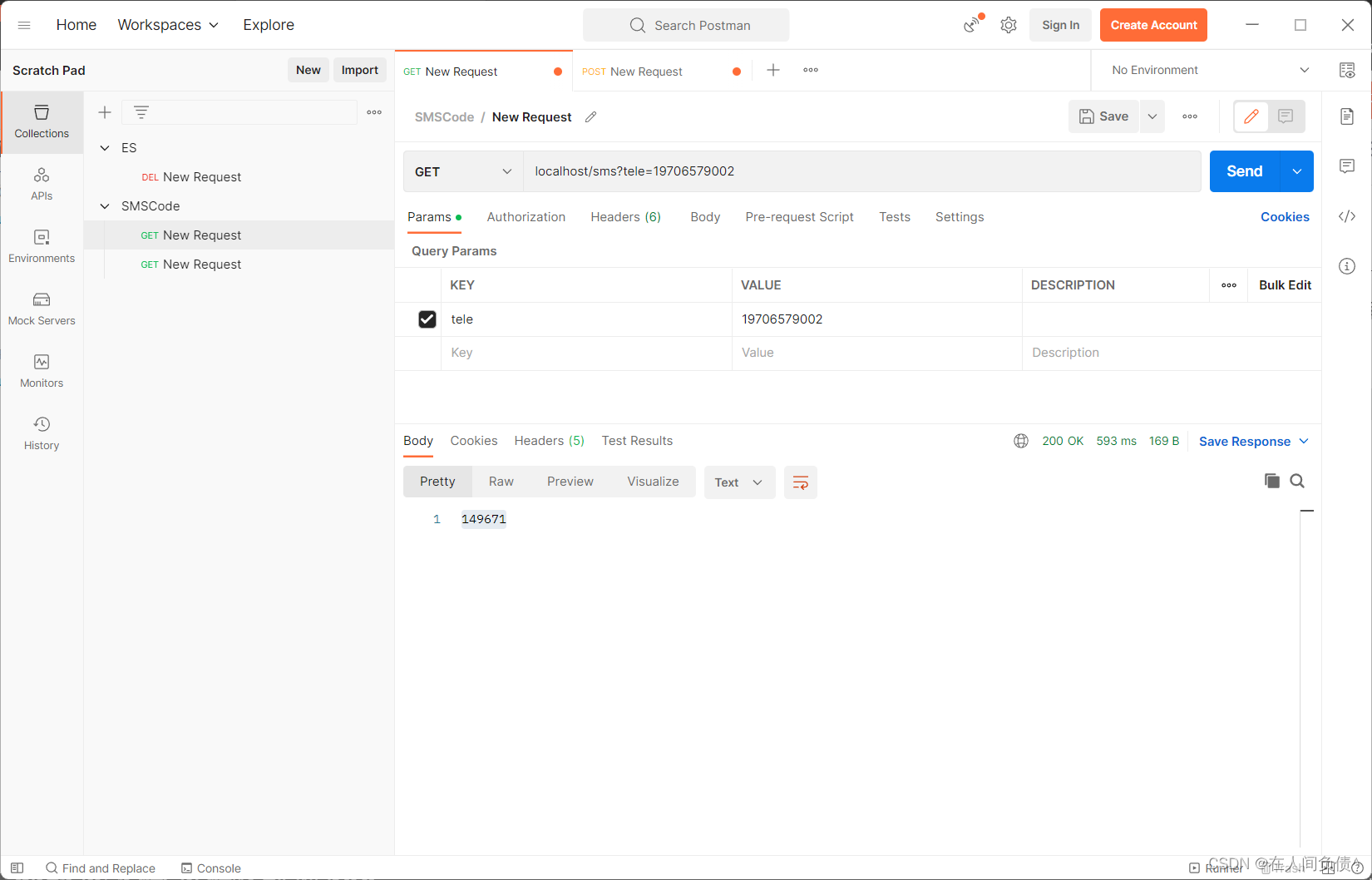1372x880 pixels.
Task: Click the empty Key field in params
Action: tap(586, 353)
